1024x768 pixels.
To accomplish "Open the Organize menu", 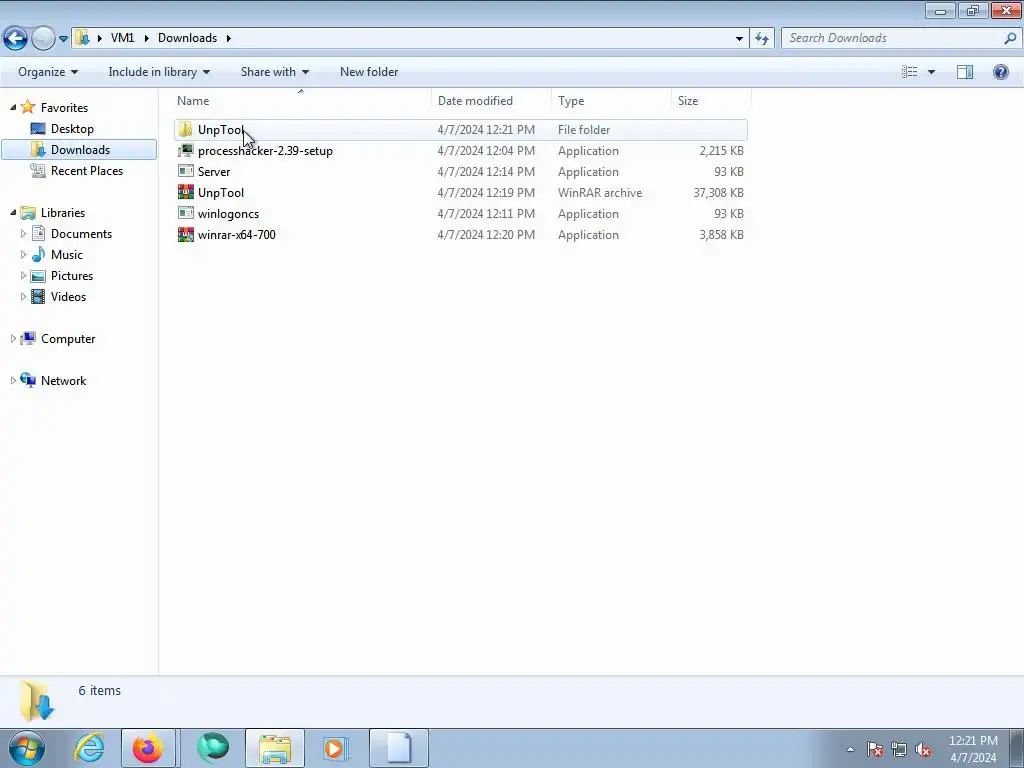I will click(x=48, y=72).
